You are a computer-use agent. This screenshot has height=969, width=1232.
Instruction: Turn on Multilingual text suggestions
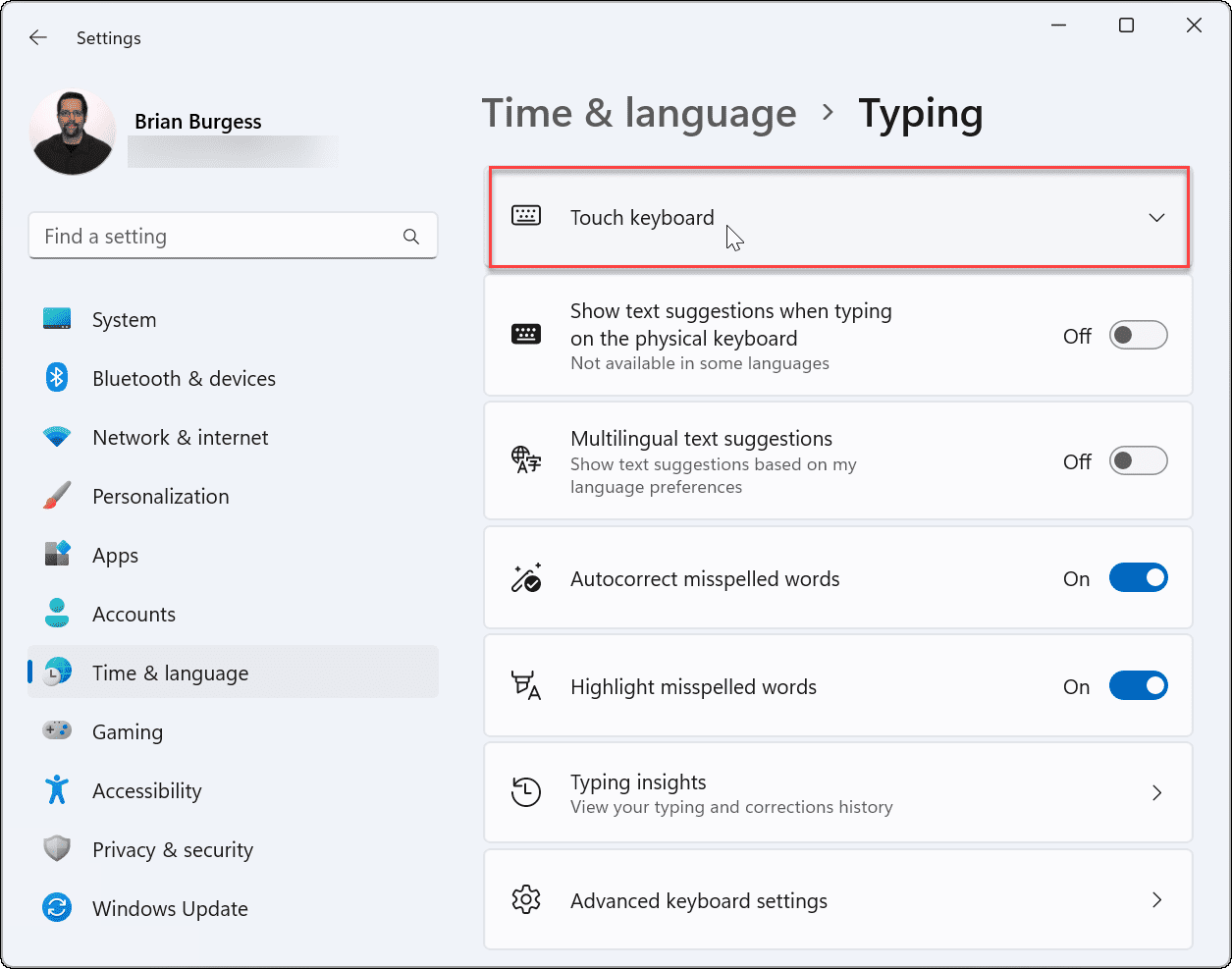(1138, 460)
